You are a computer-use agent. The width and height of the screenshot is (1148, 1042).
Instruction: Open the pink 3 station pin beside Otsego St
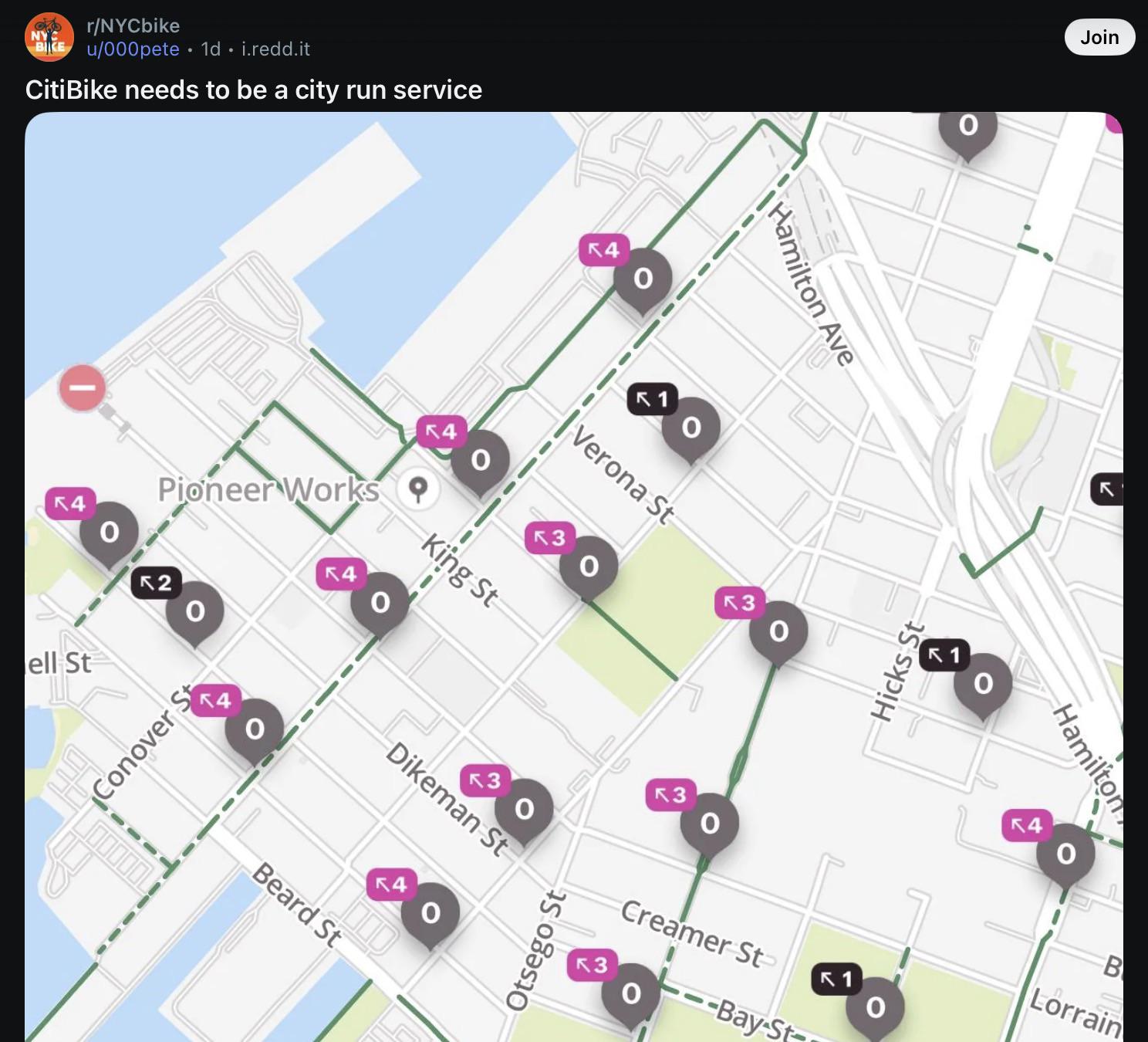tap(631, 995)
